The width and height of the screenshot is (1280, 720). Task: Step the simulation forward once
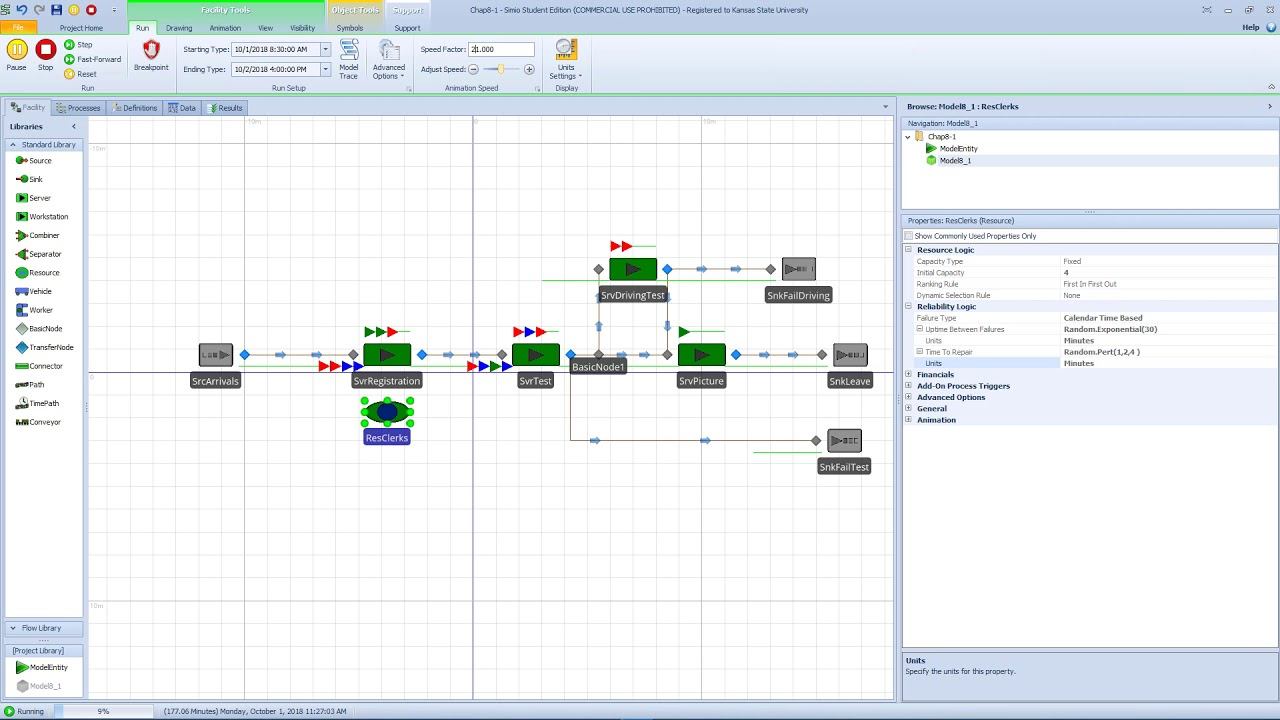78,45
